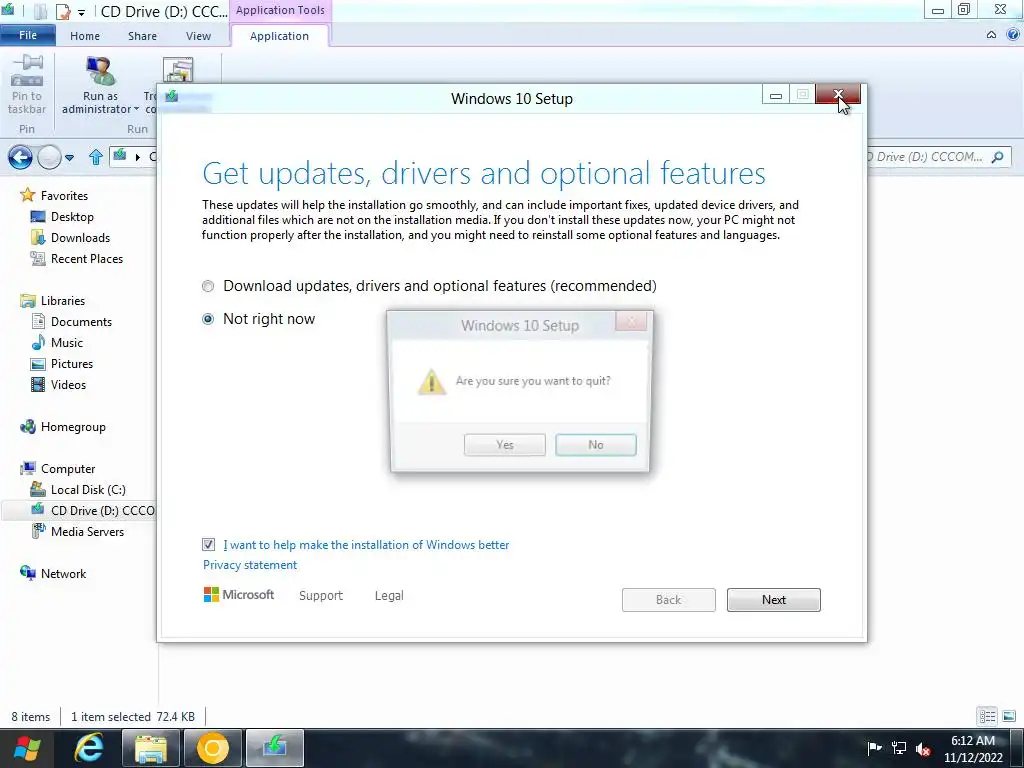The width and height of the screenshot is (1024, 768).
Task: Open the Support link in Setup
Action: tap(321, 596)
